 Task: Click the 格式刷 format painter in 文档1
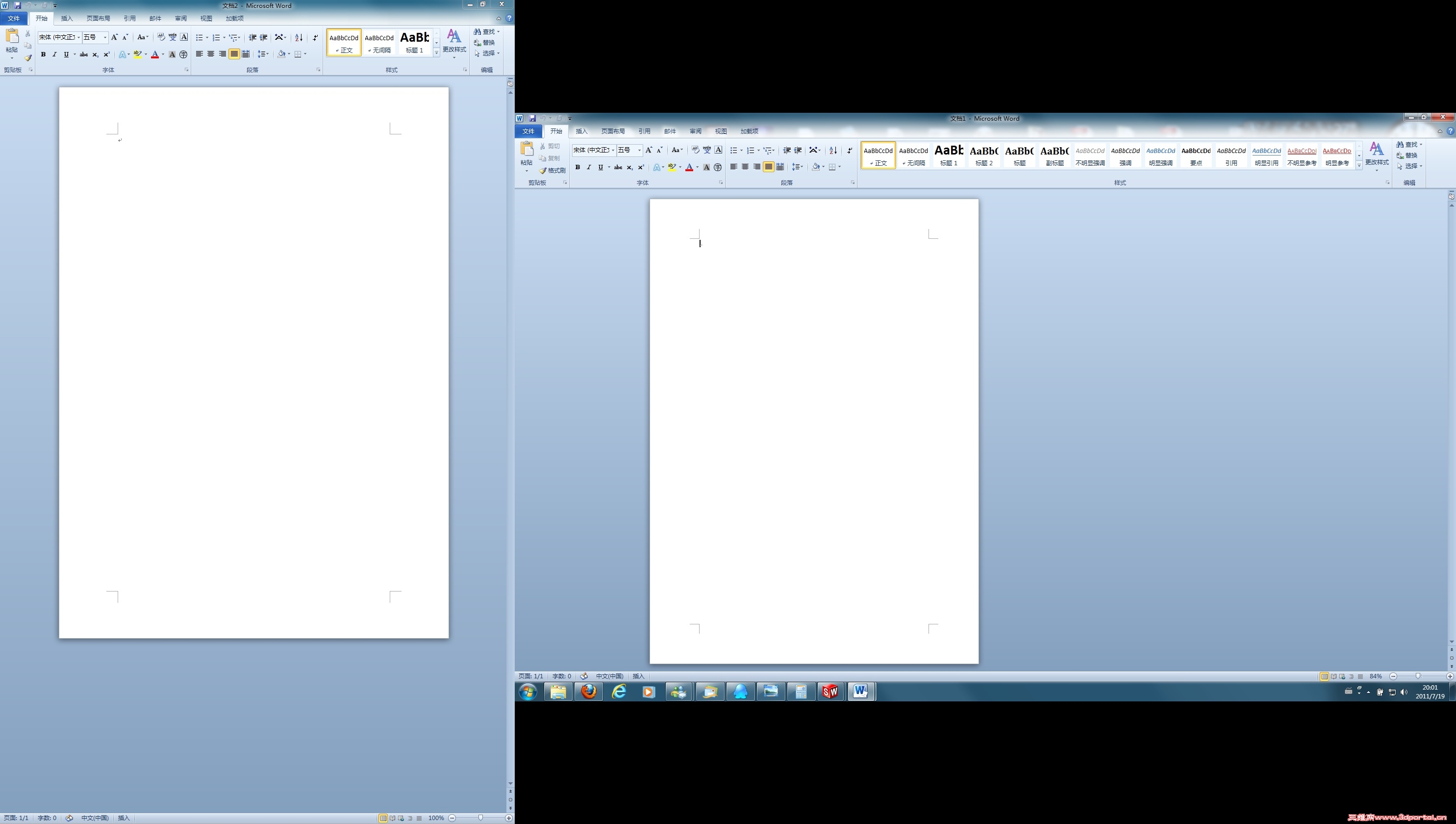click(x=552, y=170)
